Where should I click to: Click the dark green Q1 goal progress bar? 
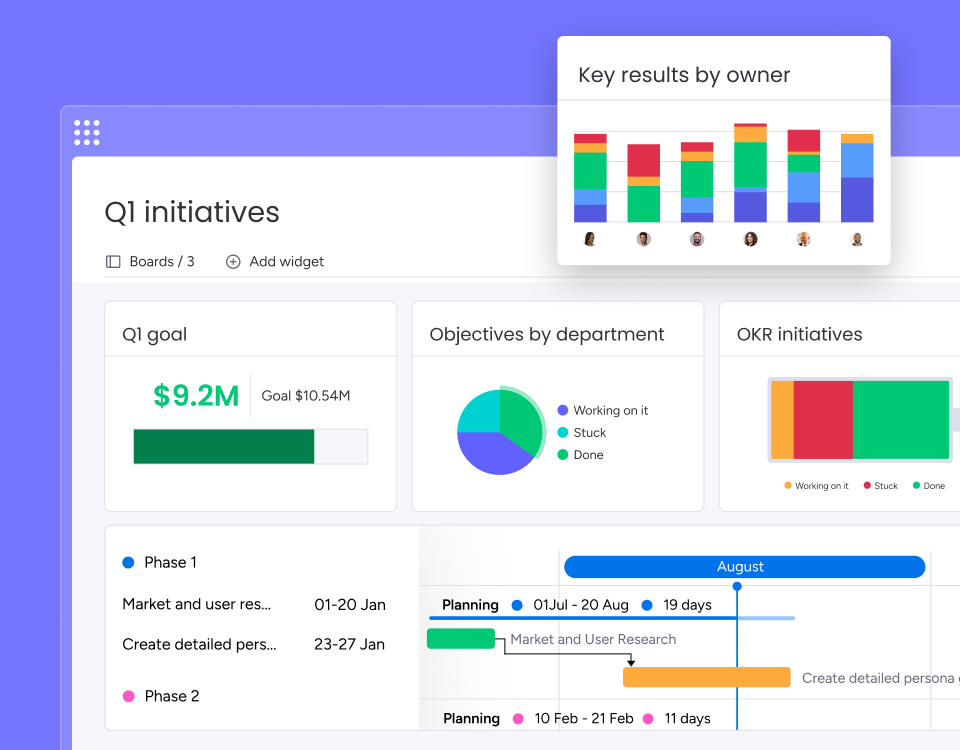coord(224,446)
